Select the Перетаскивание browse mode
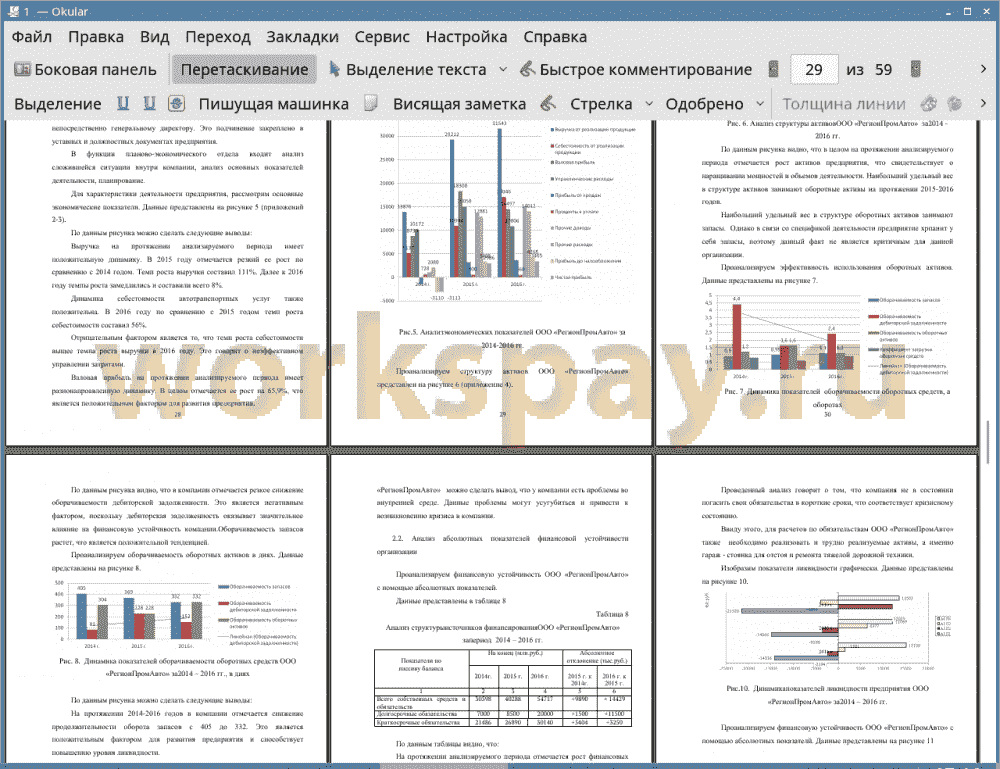 244,70
